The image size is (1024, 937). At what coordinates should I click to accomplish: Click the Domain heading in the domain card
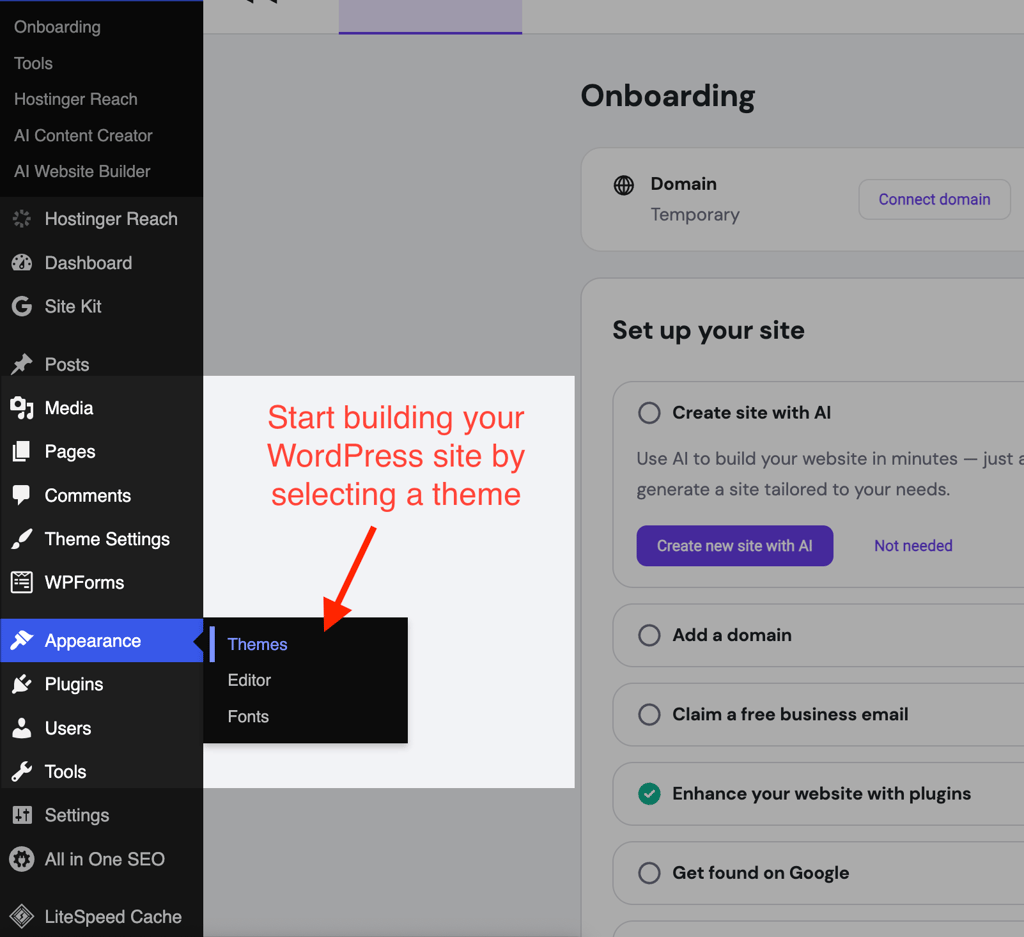(684, 184)
